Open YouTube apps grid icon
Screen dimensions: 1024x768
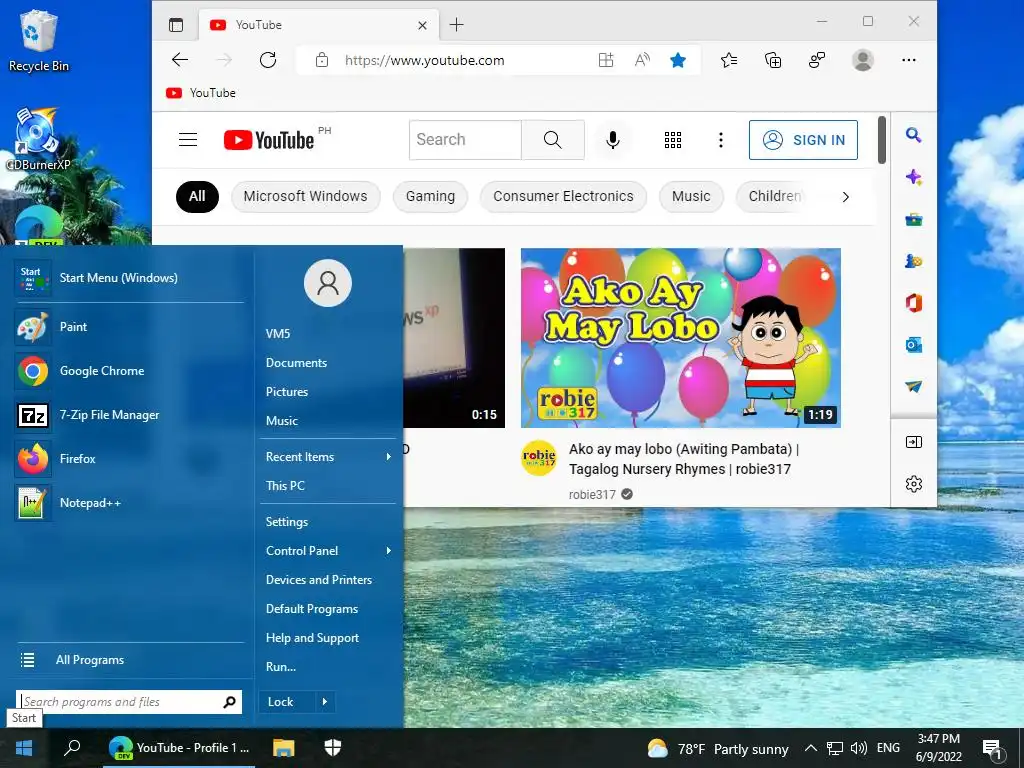pos(673,140)
